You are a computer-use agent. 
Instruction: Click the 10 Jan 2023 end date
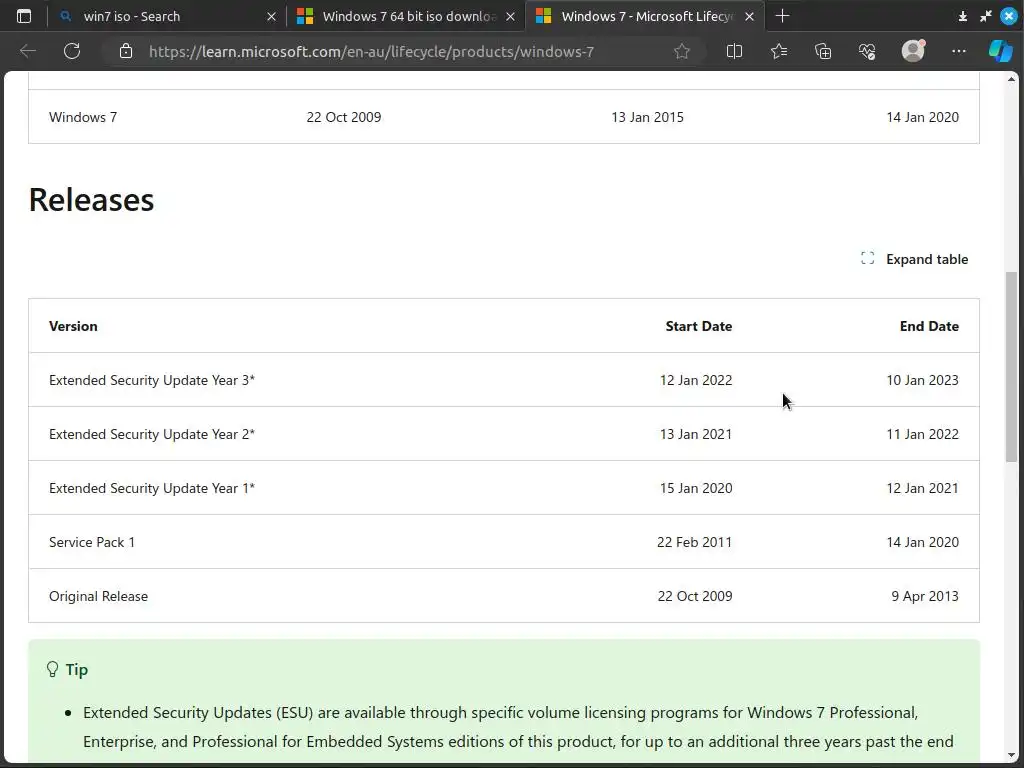click(x=923, y=380)
